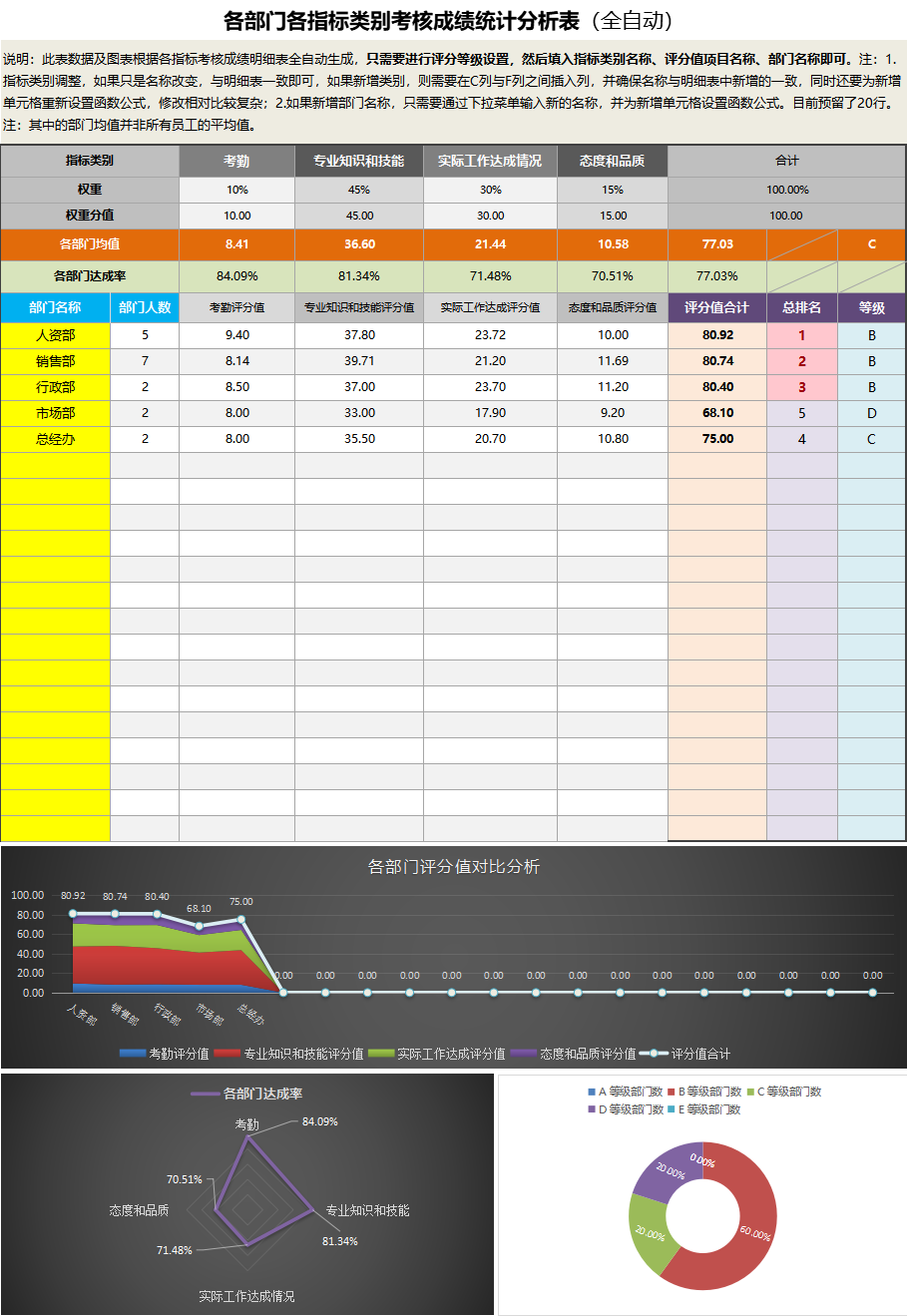The height and width of the screenshot is (1316, 907).
Task: Select the 45% weight cell
Action: coord(359,190)
